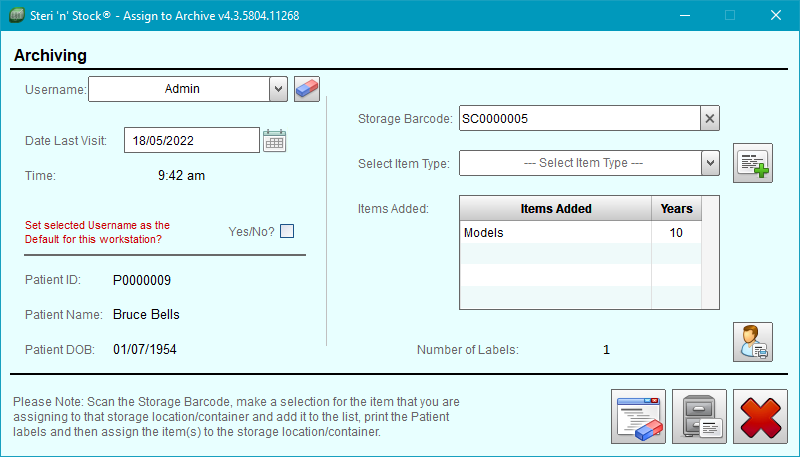The width and height of the screenshot is (800, 457).
Task: Add selected item type to list
Action: coord(753,163)
